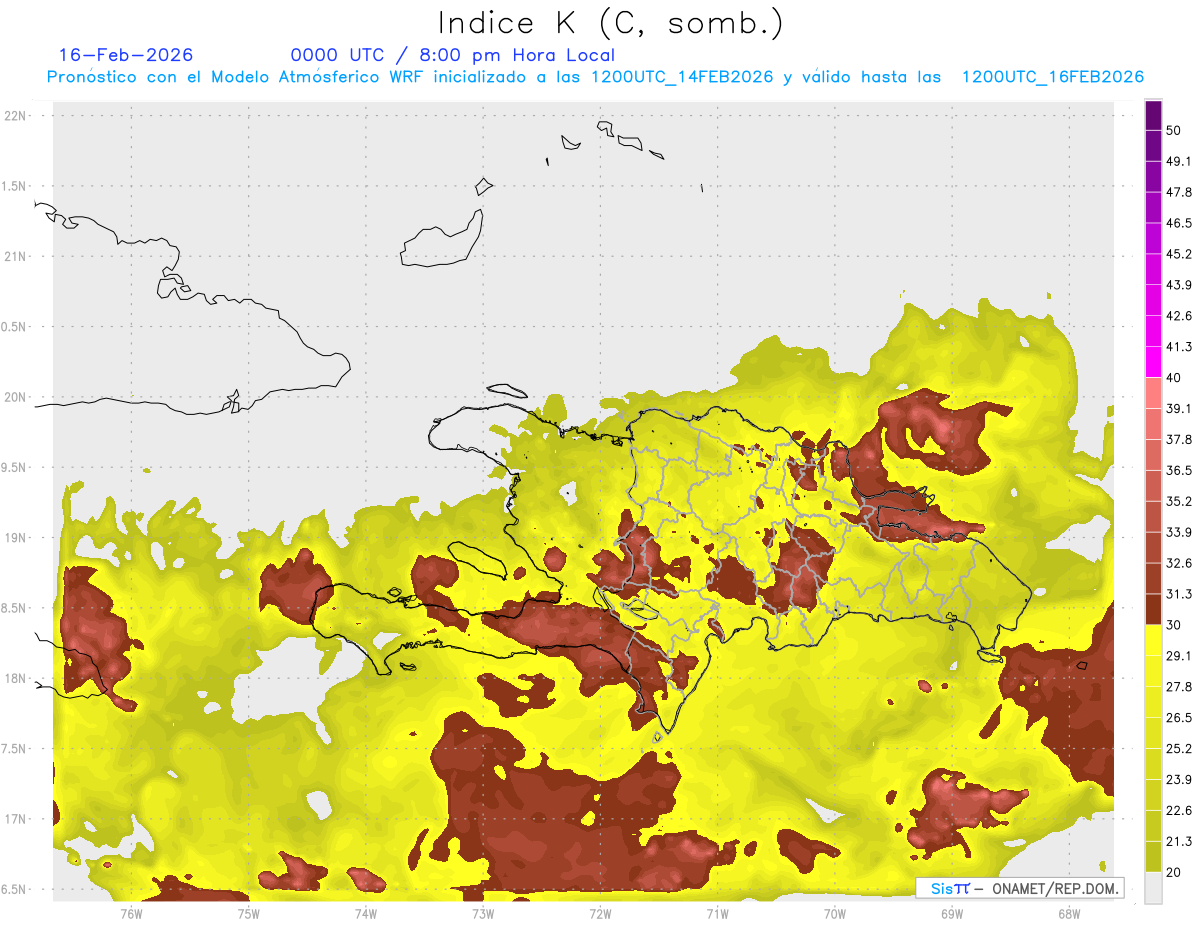The width and height of the screenshot is (1200, 927).
Task: Click the '75W' longitude label
Action: [x=248, y=913]
